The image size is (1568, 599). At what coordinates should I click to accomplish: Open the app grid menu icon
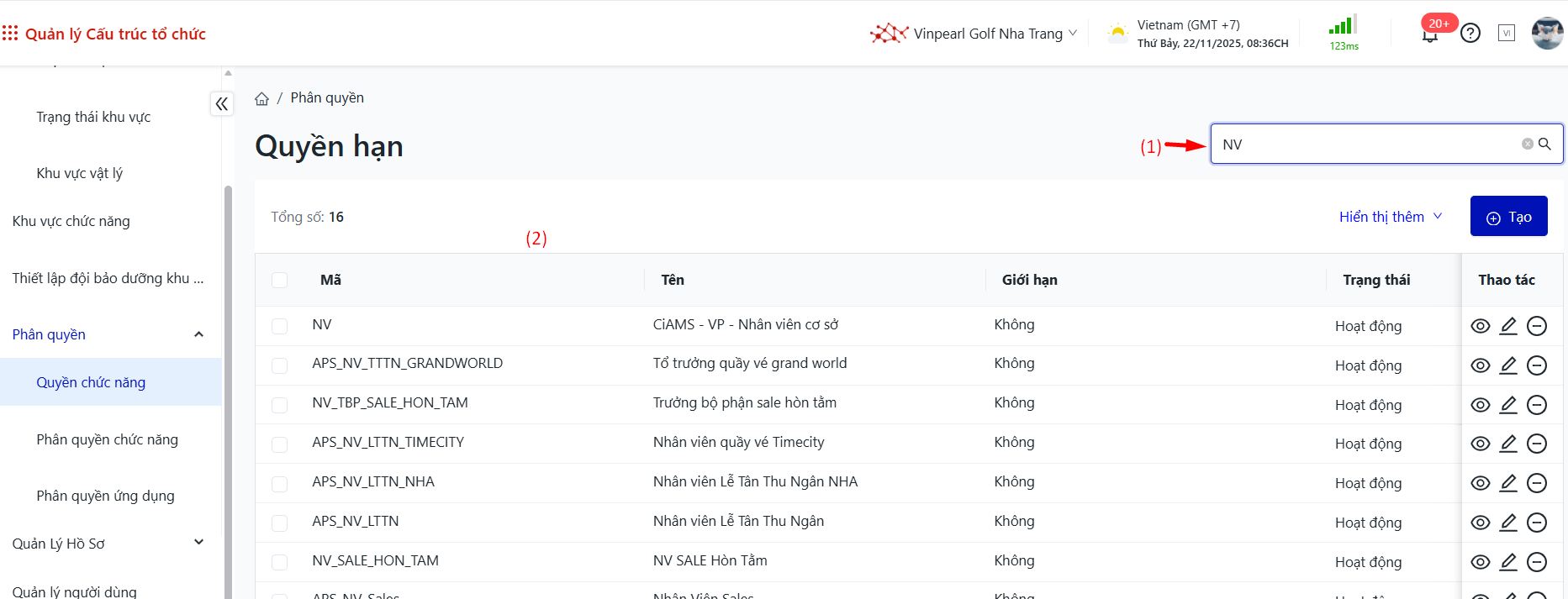[x=10, y=34]
